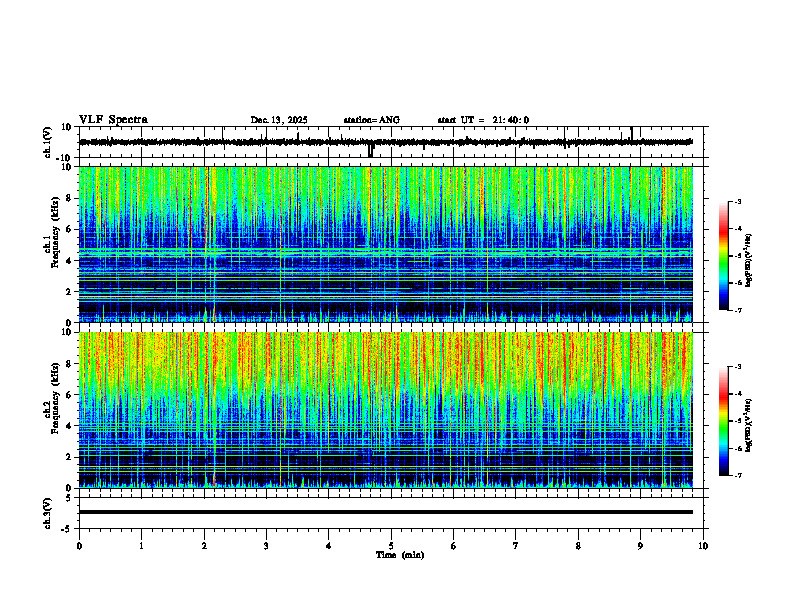Screen dimensions: 792x612
Task: Click the ch.1 spectrogram panel
Action: point(385,244)
